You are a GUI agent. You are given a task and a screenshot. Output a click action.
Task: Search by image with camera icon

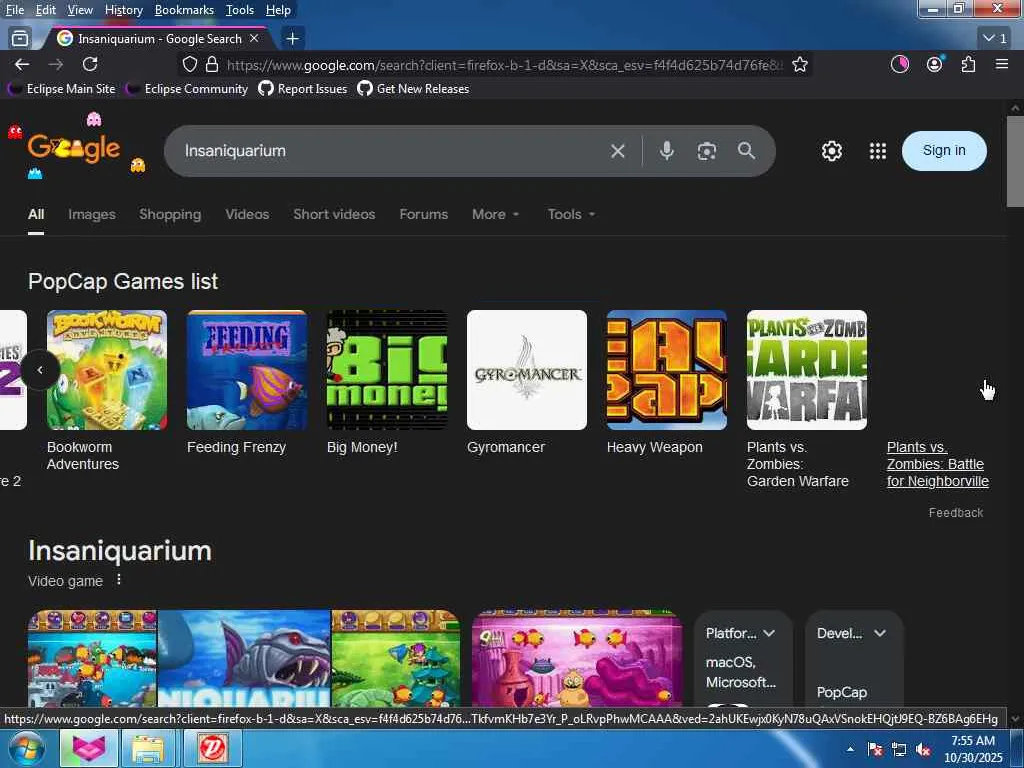tap(707, 151)
